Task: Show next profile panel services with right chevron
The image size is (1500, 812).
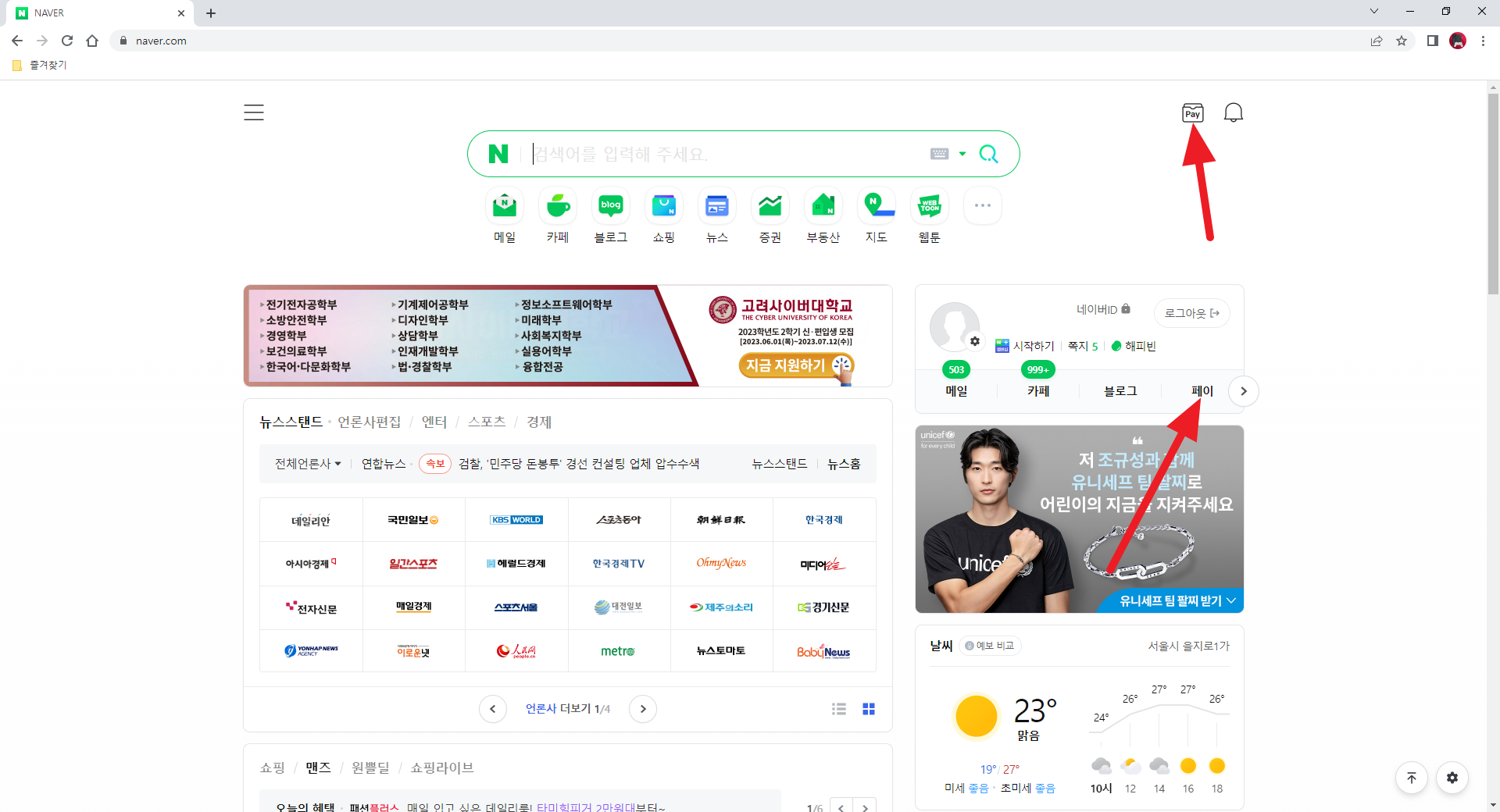Action: point(1244,391)
